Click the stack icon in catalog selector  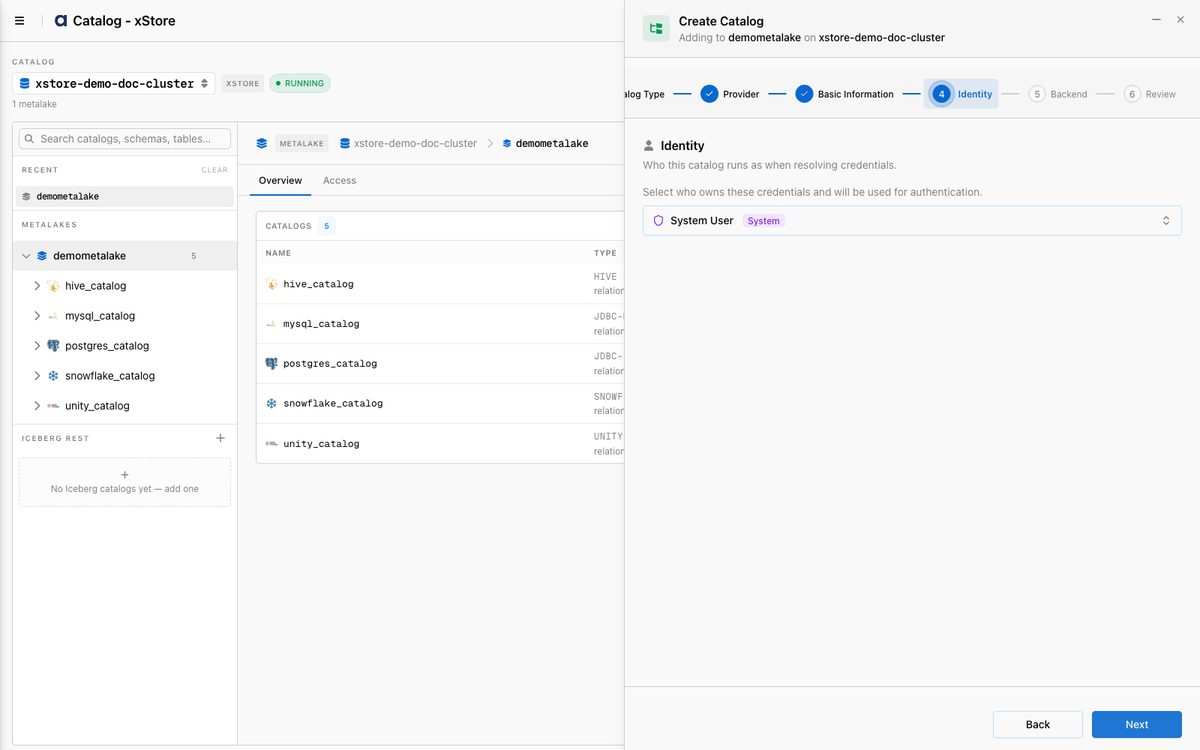click(x=25, y=83)
